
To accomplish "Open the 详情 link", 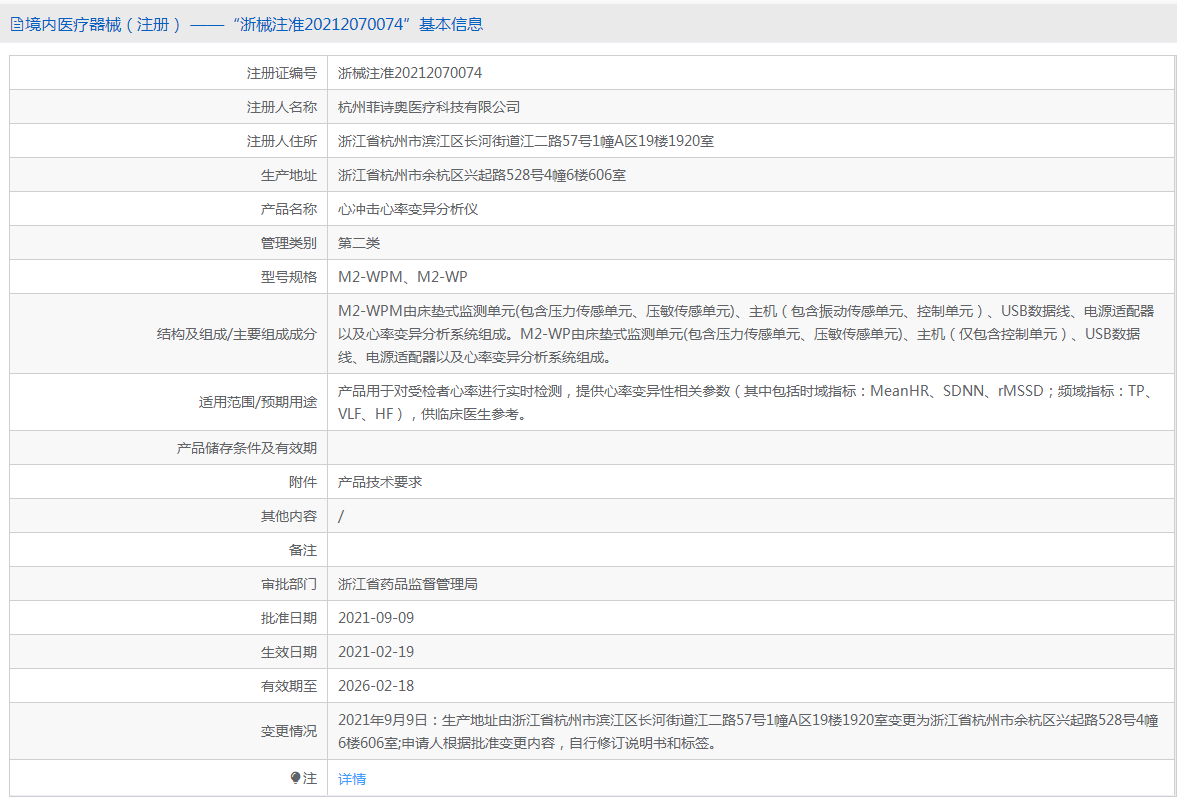I will (352, 779).
